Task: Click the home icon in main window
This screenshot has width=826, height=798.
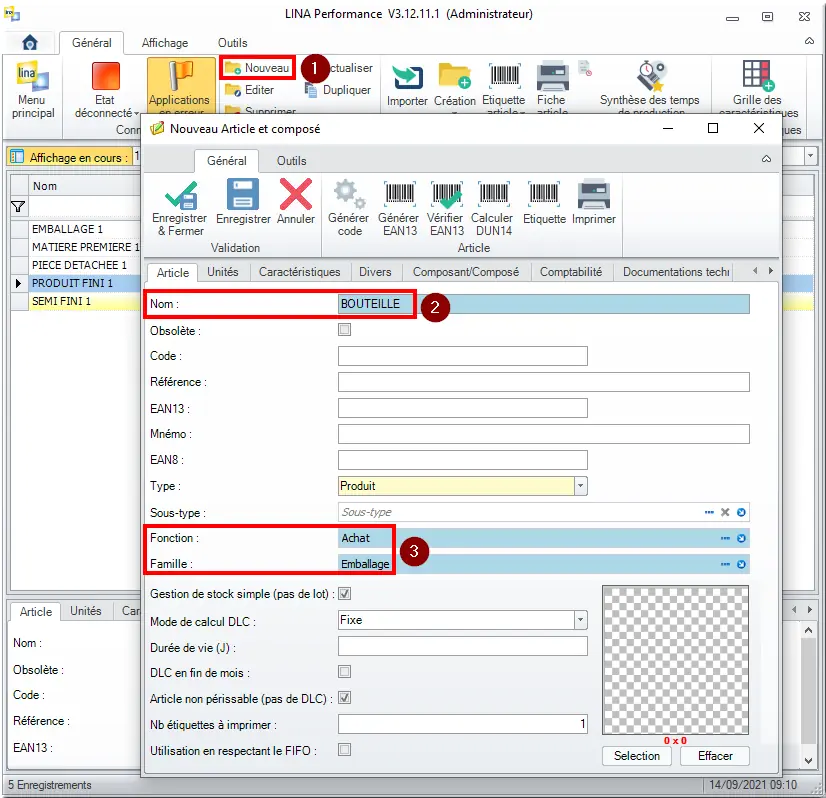Action: [x=30, y=42]
